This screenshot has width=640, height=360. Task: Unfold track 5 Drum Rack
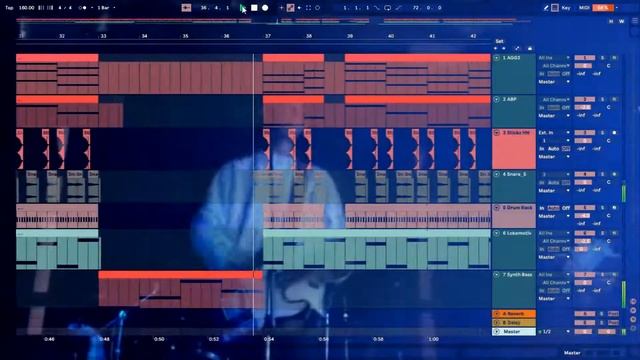pyautogui.click(x=497, y=208)
